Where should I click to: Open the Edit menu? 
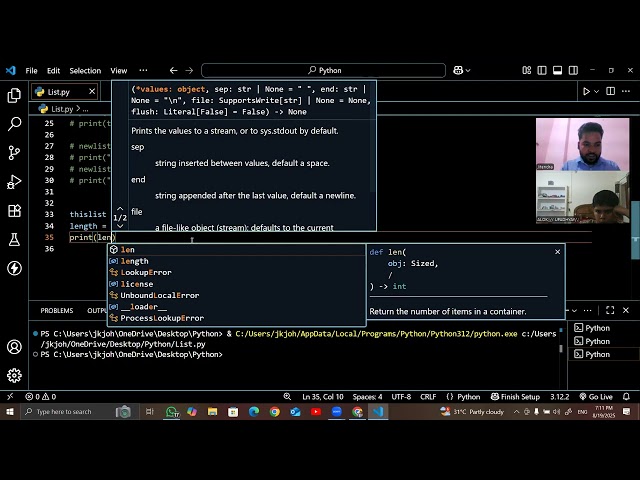(53, 71)
